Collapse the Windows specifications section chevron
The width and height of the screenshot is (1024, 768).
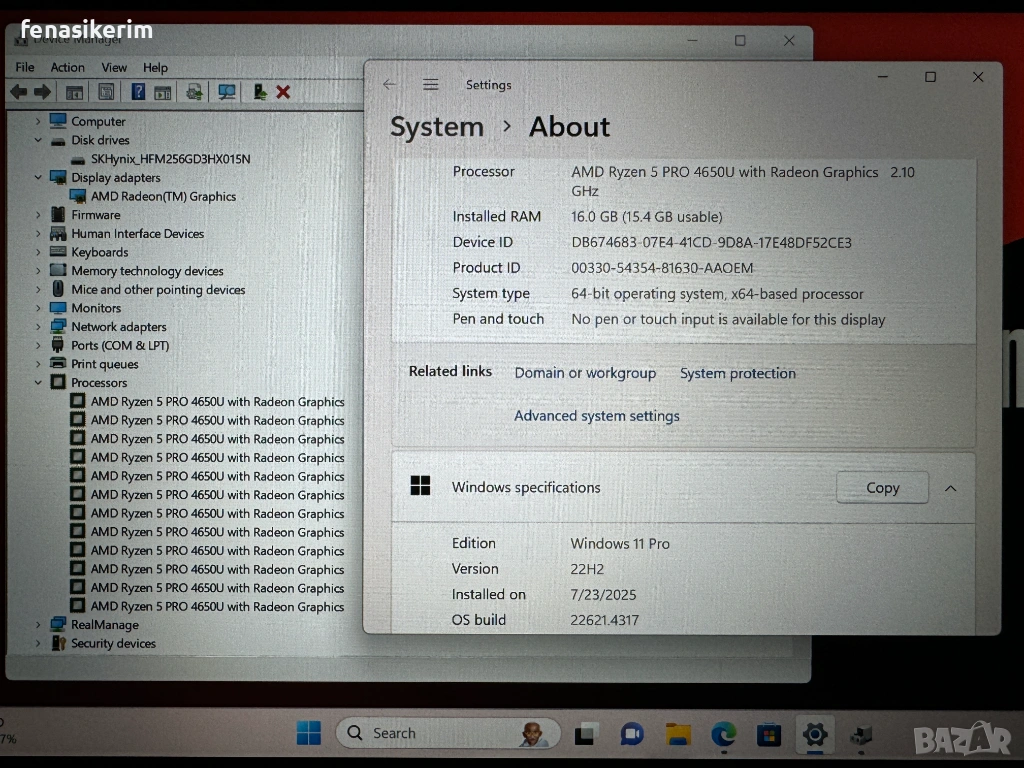pos(950,488)
